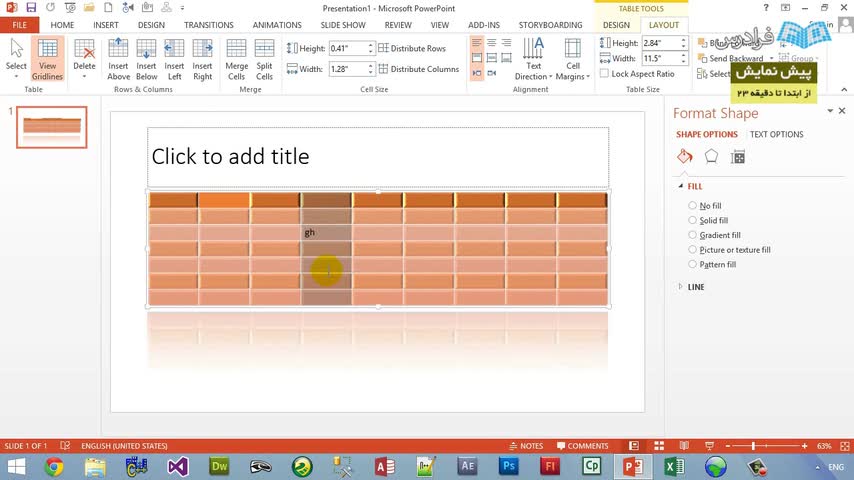This screenshot has height=480, width=854.
Task: Click the Save icon in Quick Access
Action: (31, 8)
